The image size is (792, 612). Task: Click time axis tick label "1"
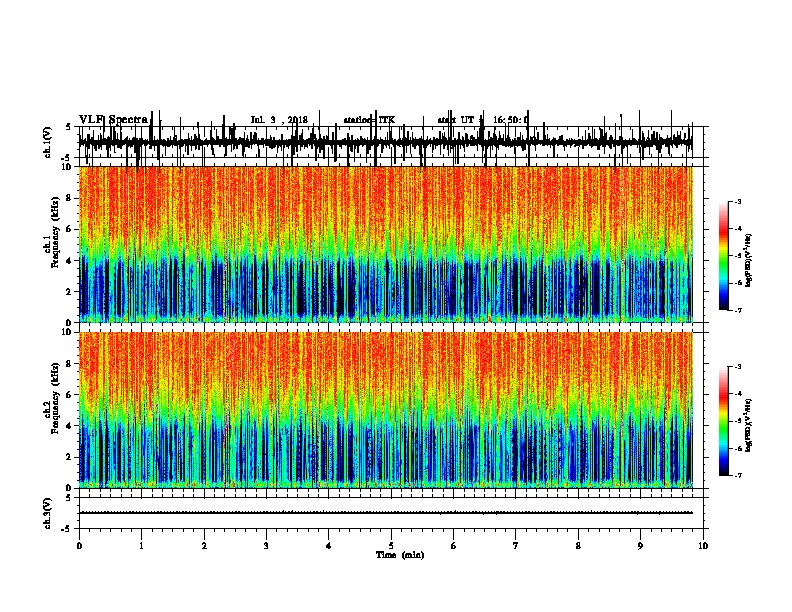tap(141, 546)
